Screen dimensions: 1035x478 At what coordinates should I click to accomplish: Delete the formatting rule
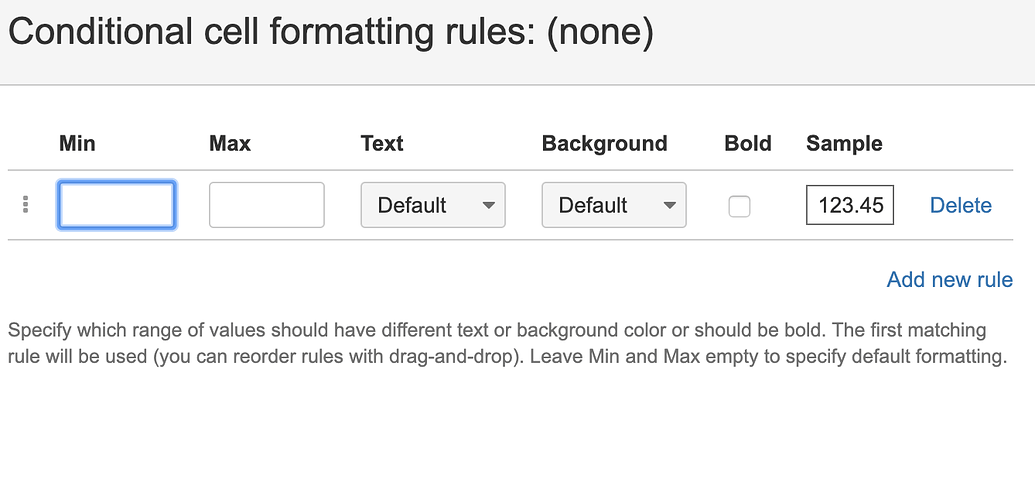click(960, 205)
